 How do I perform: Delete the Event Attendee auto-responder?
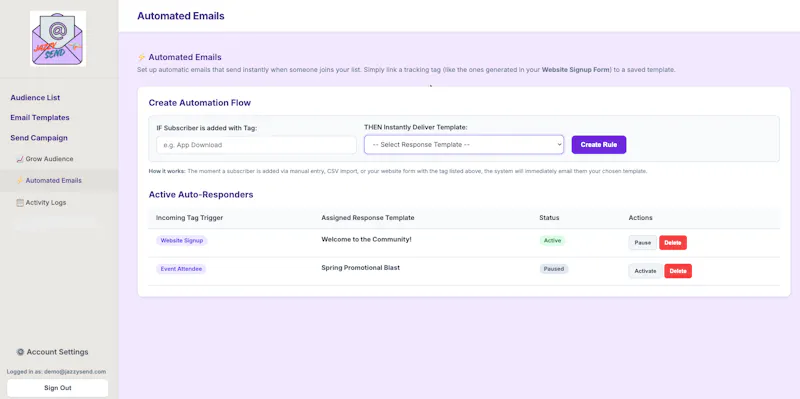click(x=678, y=271)
